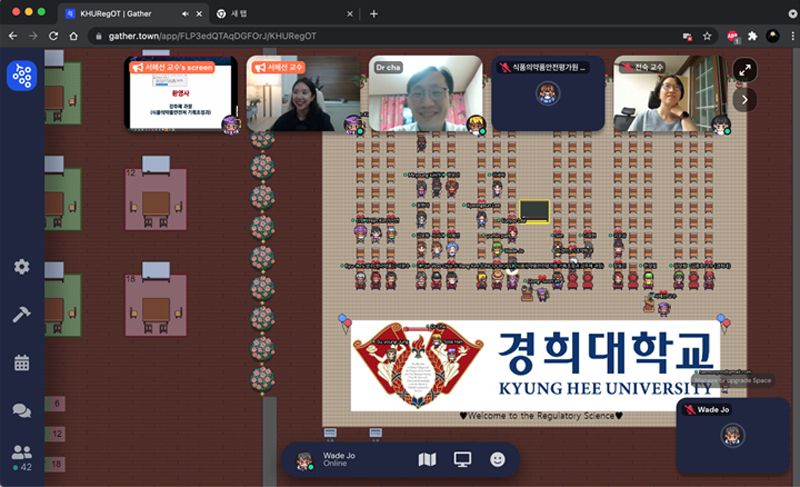Go back in browser history

click(x=13, y=36)
